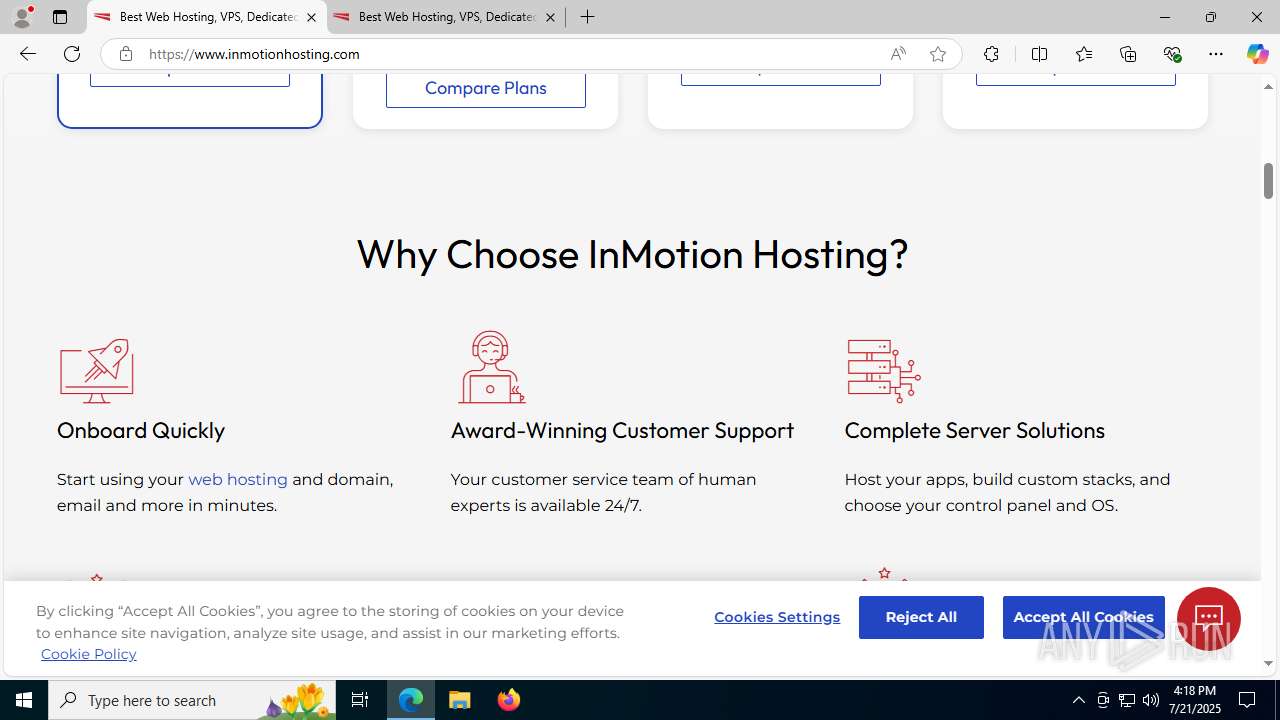Open a new tab with plus
The height and width of the screenshot is (720, 1280).
[587, 17]
